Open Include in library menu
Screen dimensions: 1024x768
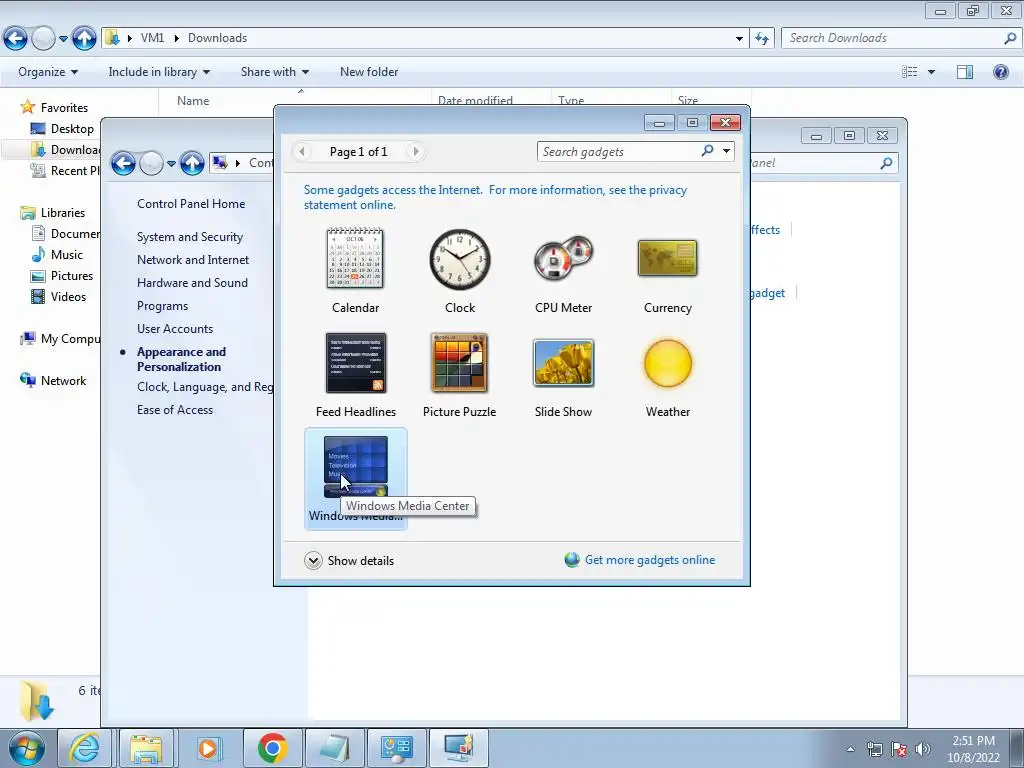point(159,72)
